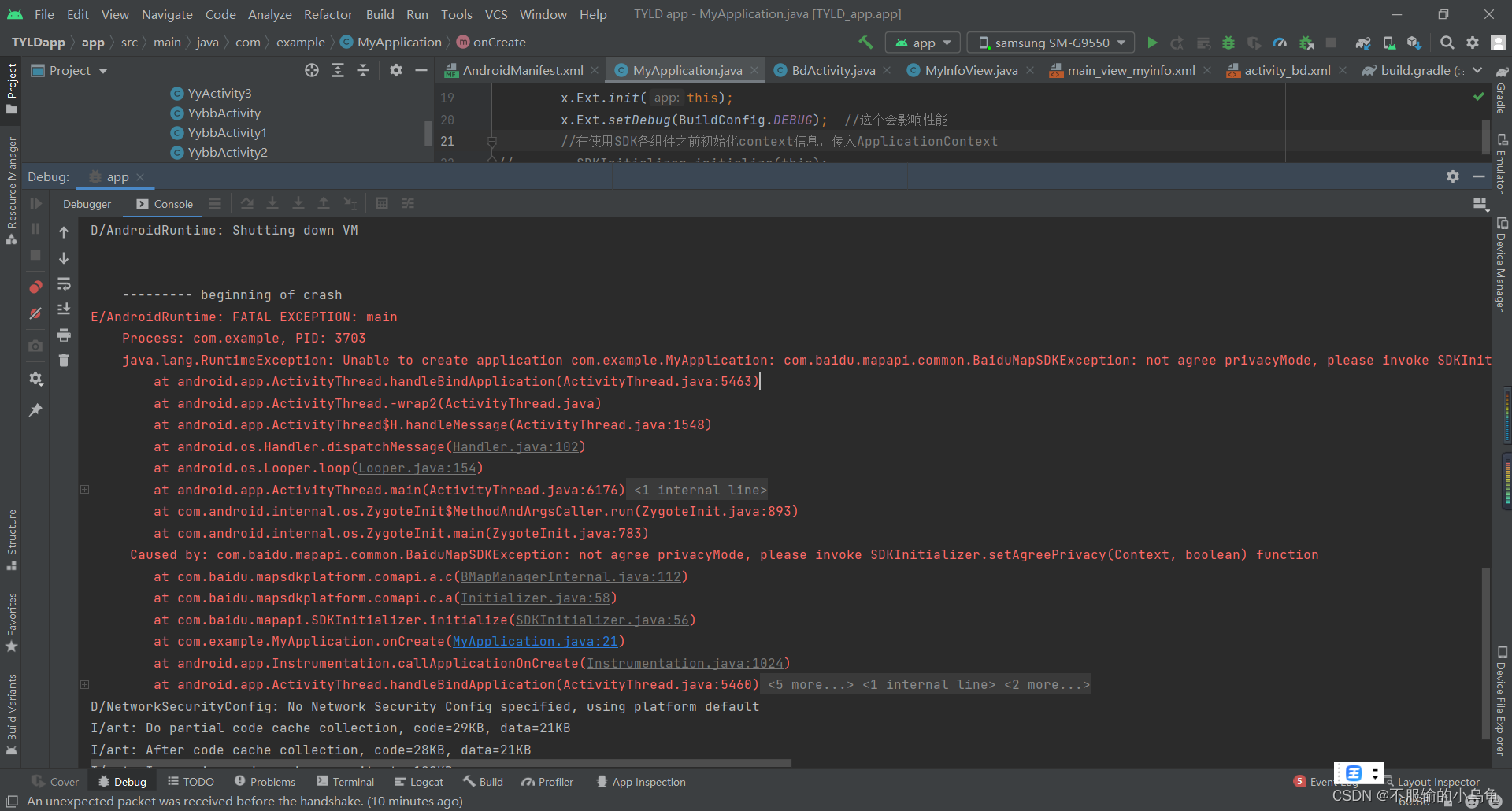Start debugging with the bug icon
The image size is (1512, 811).
pyautogui.click(x=1228, y=43)
